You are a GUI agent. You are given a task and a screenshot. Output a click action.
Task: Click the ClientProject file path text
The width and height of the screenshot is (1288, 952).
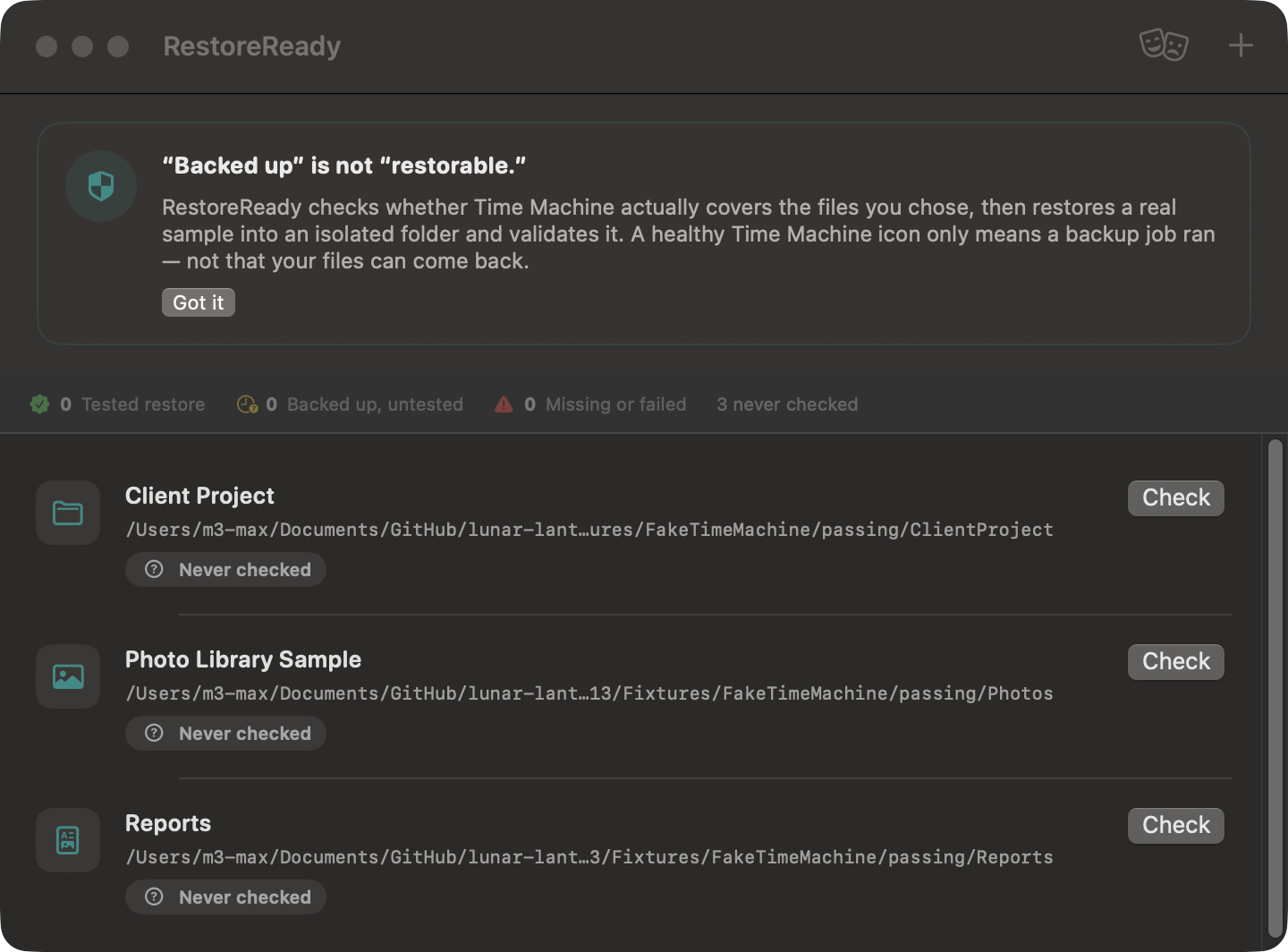pos(589,530)
